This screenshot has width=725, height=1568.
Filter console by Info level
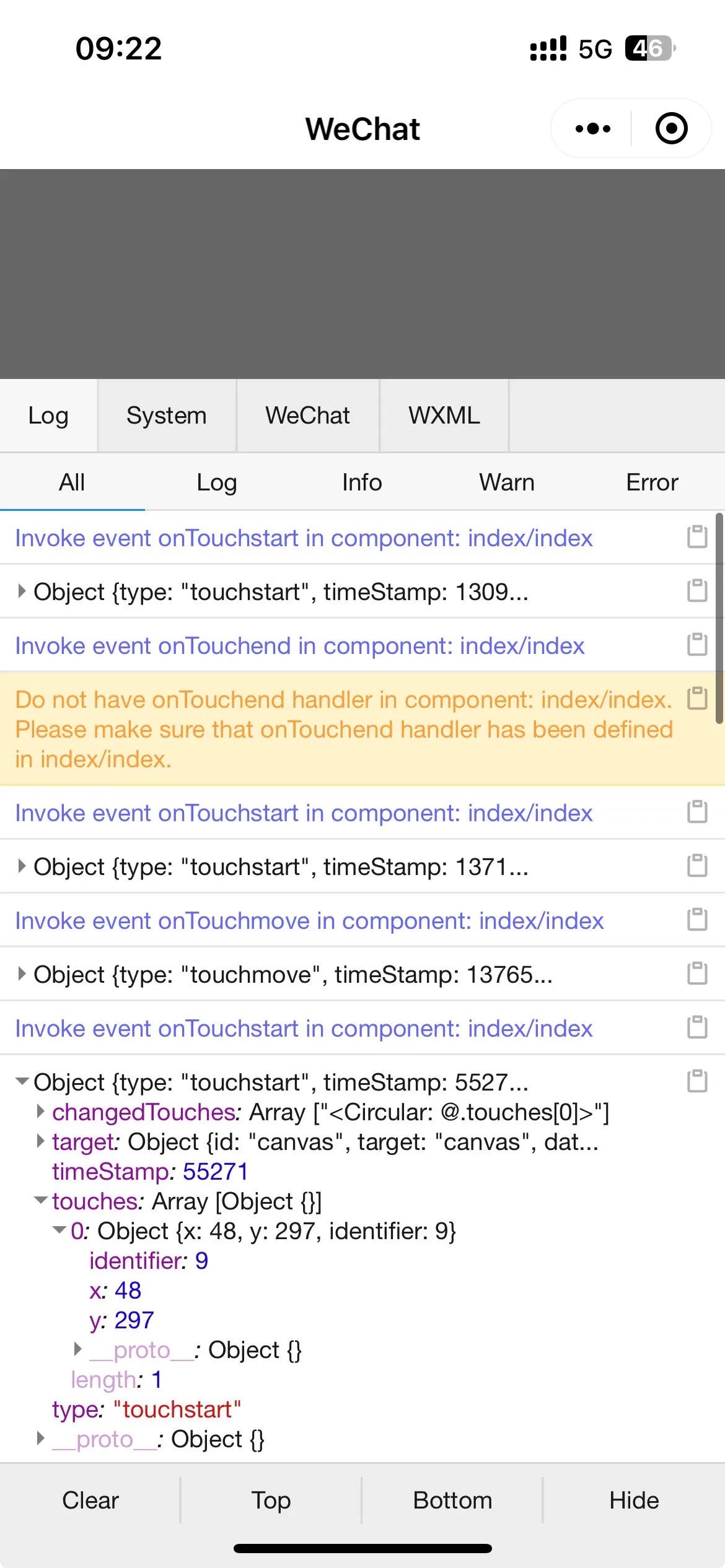(x=362, y=482)
